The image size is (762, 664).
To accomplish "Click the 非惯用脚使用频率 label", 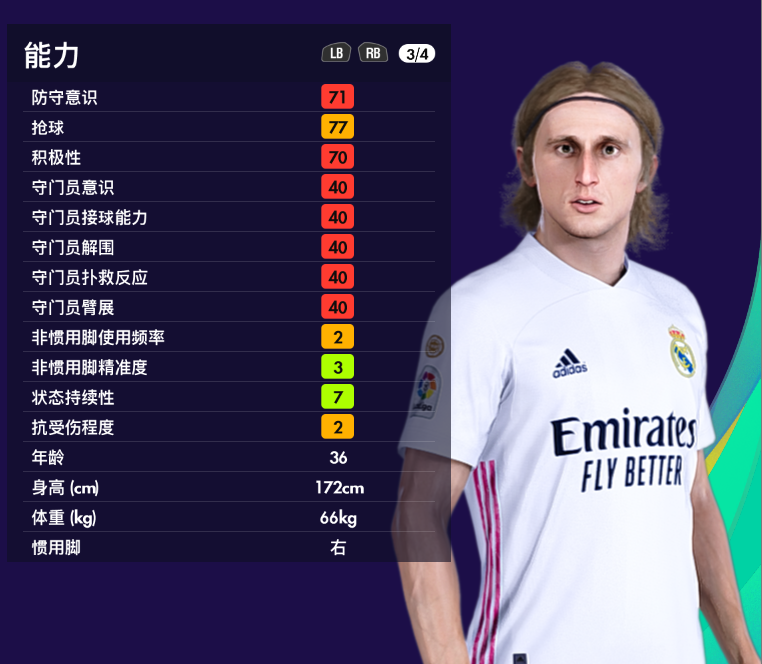I will pyautogui.click(x=98, y=337).
